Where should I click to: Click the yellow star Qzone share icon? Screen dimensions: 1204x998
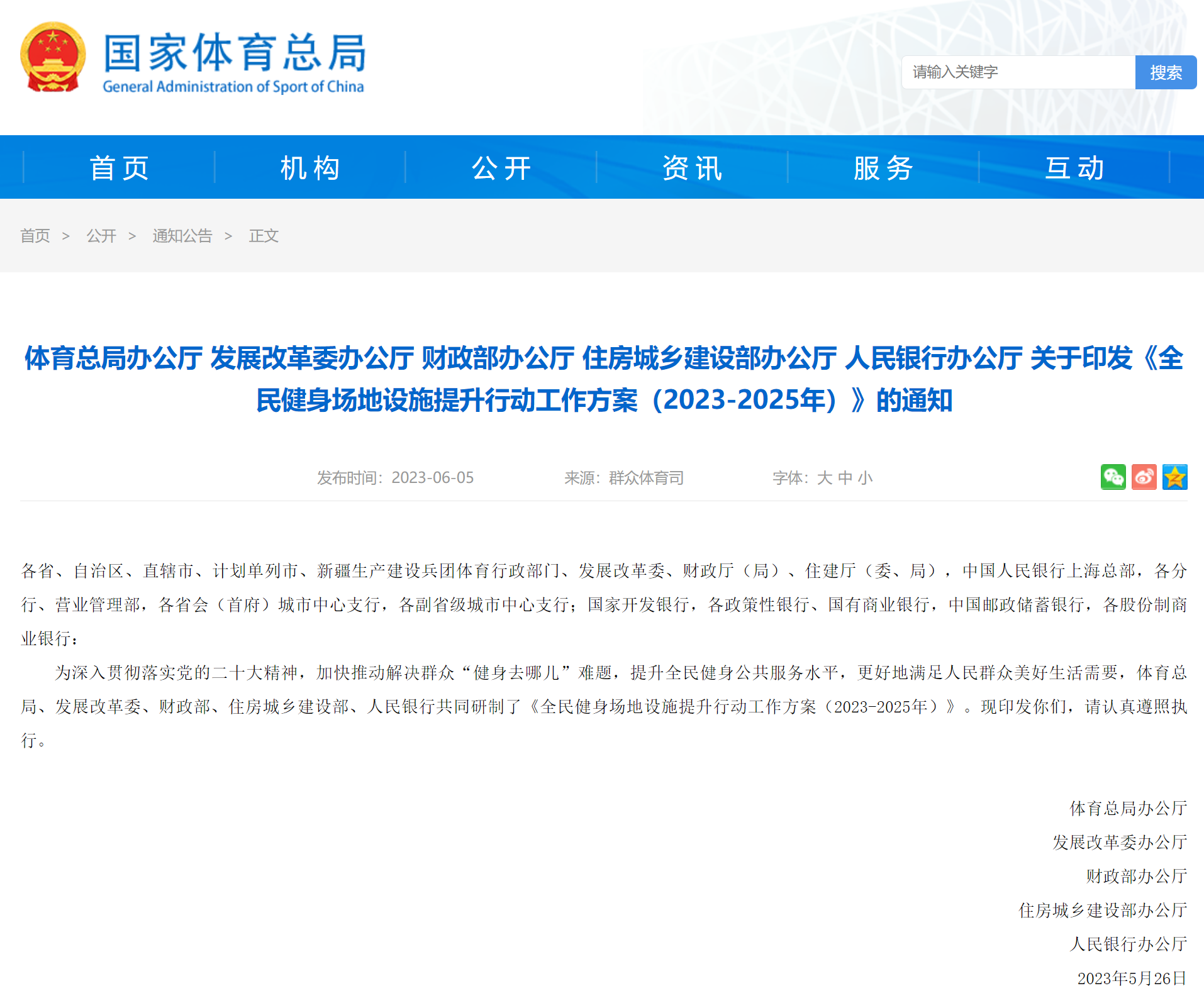pyautogui.click(x=1174, y=477)
